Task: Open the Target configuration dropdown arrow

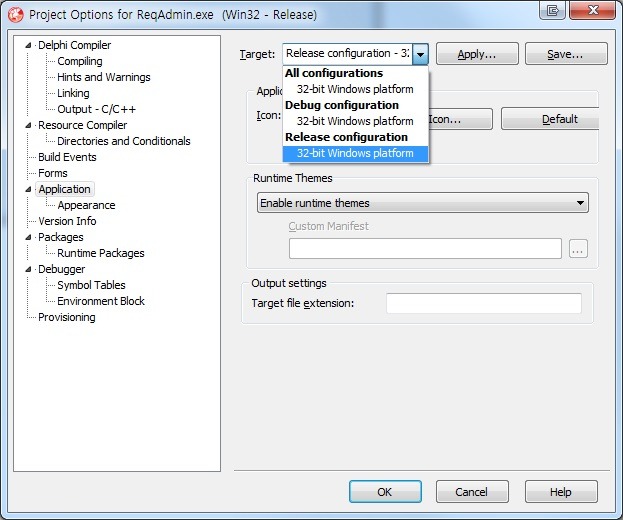Action: tap(421, 54)
